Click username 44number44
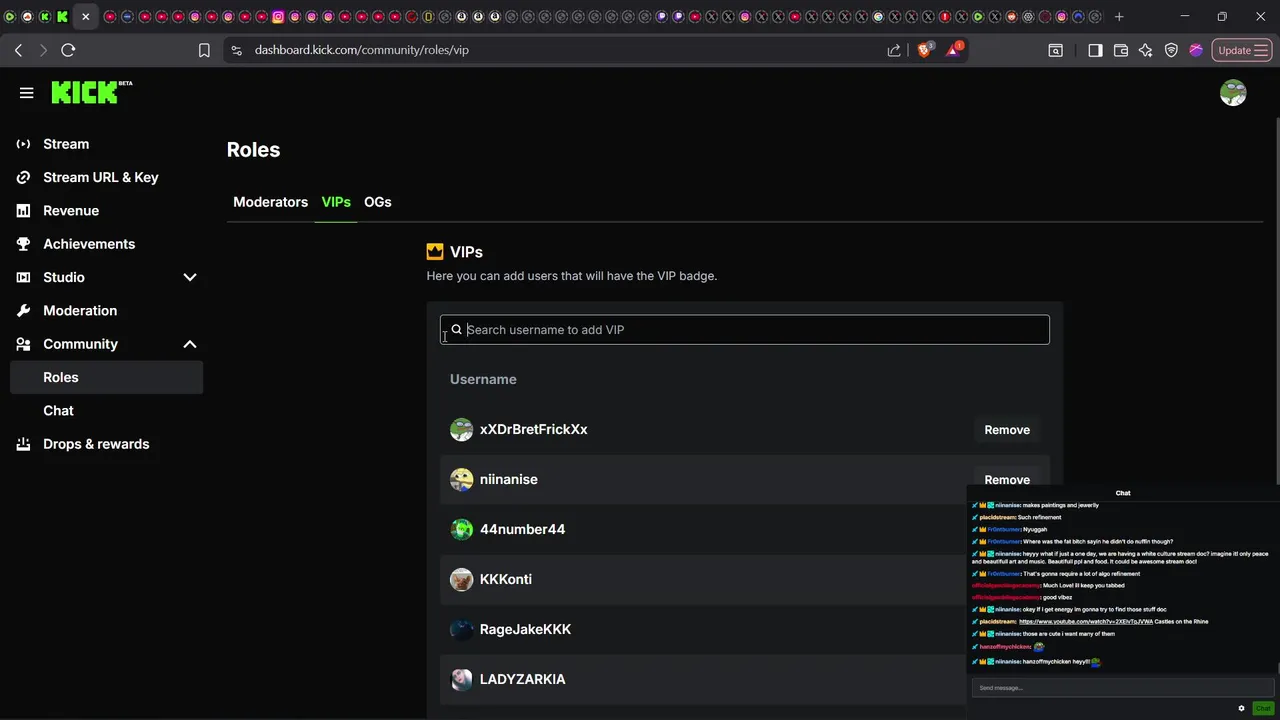Screen dimensions: 1280x720 (522, 529)
